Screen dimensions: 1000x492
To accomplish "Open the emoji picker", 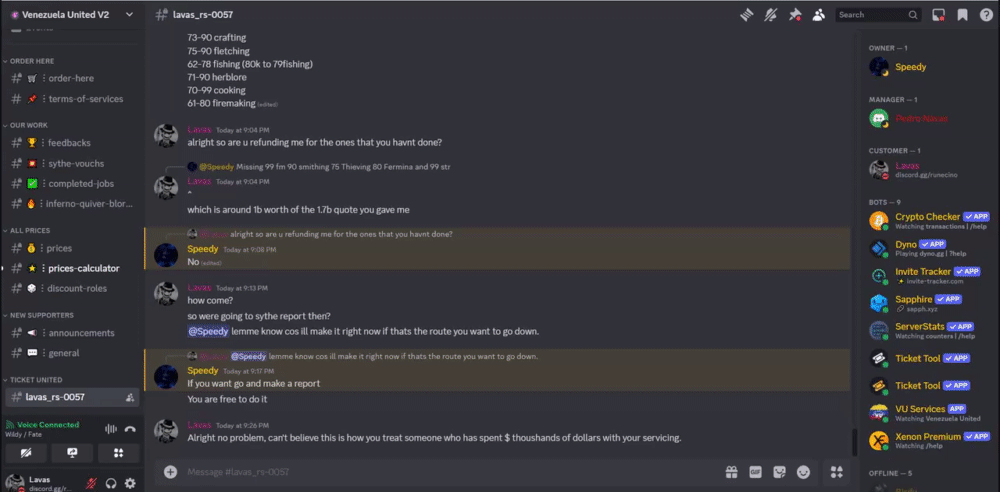I will click(x=803, y=472).
